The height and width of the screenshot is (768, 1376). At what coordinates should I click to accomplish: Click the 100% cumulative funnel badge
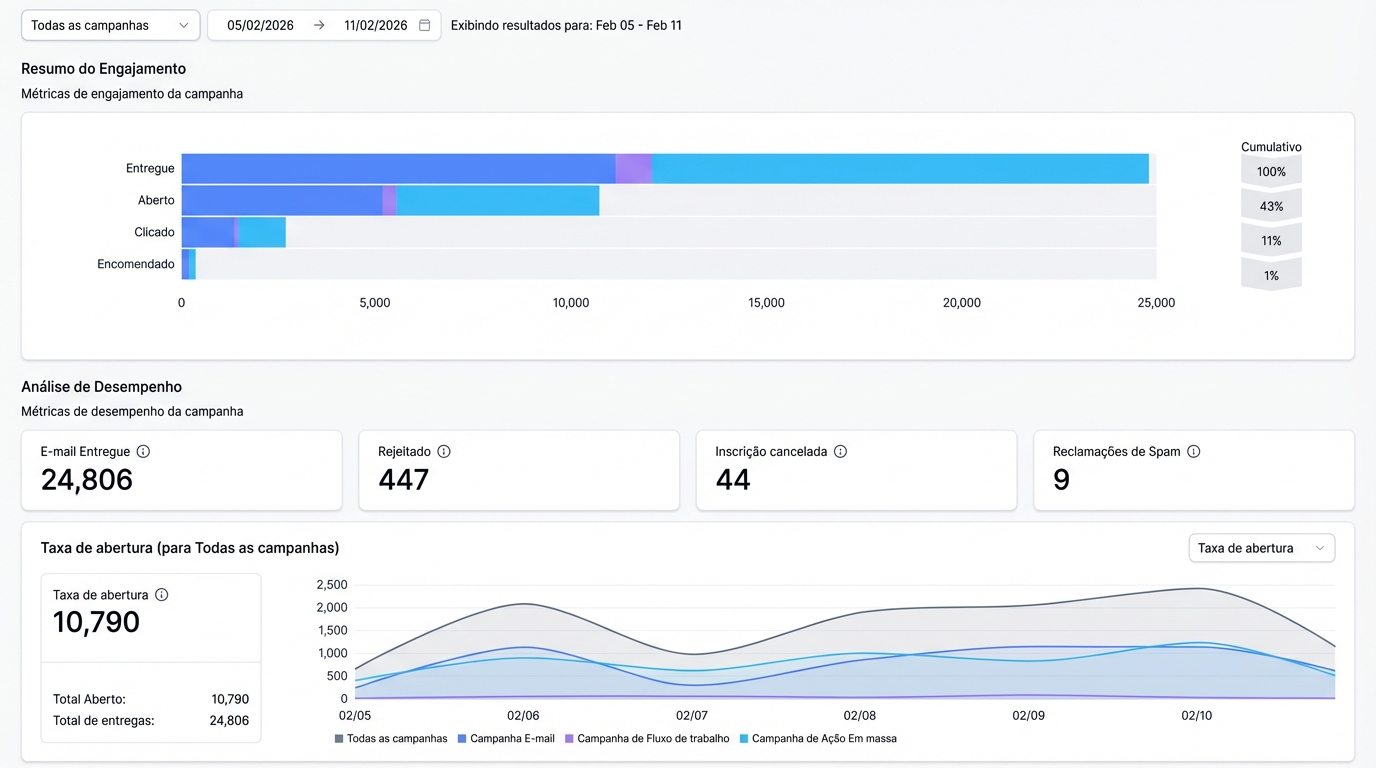1271,172
